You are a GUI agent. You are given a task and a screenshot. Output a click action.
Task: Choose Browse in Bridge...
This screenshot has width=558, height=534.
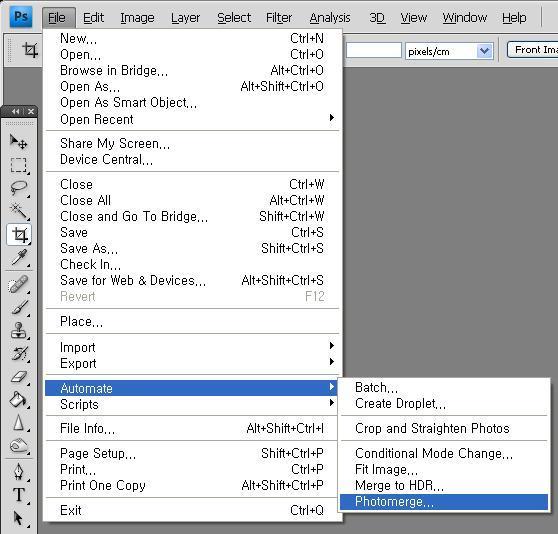coord(193,70)
